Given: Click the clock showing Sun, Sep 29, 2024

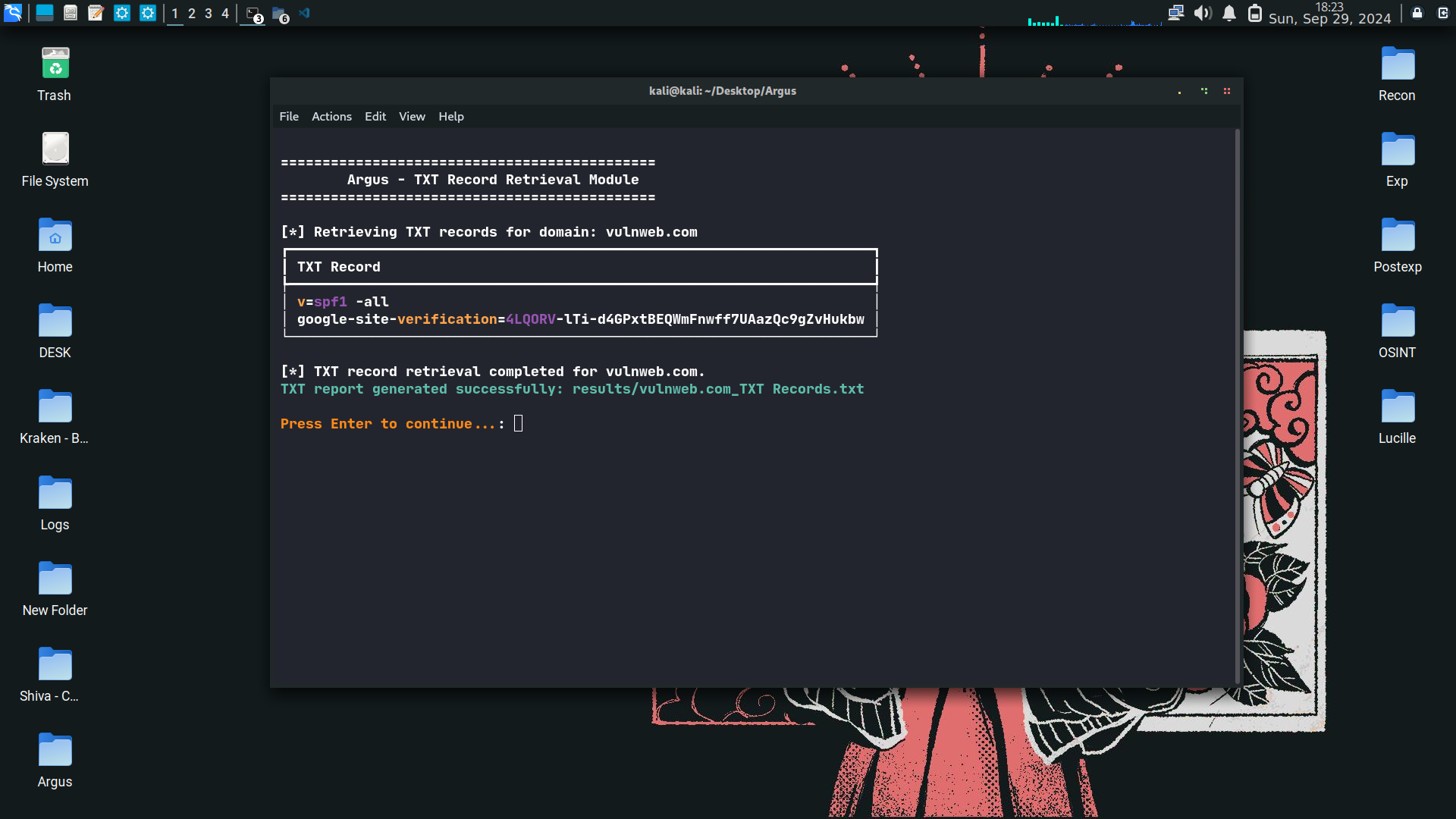Looking at the screenshot, I should click(x=1329, y=18).
